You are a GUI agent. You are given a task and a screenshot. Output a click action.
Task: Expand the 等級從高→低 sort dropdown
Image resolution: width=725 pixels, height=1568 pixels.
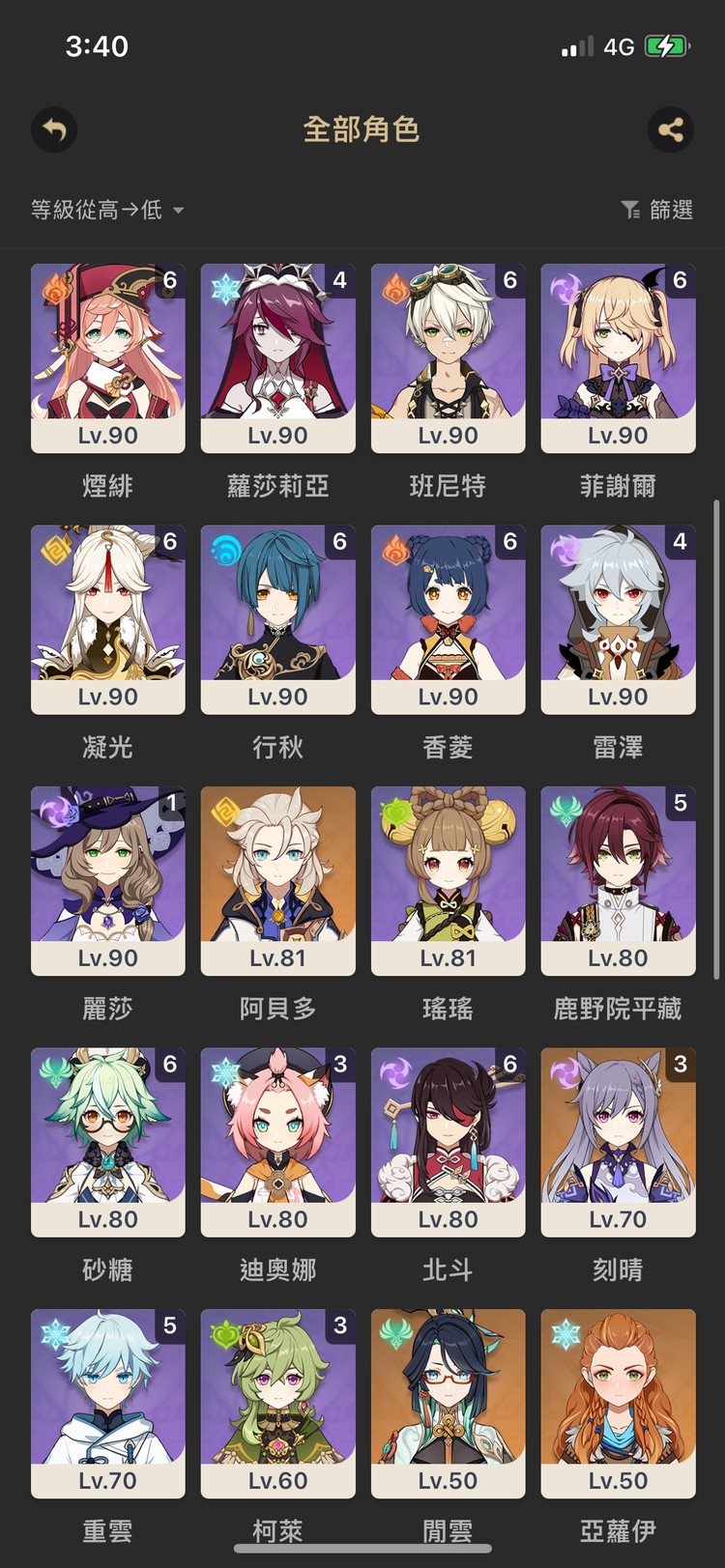pyautogui.click(x=107, y=210)
